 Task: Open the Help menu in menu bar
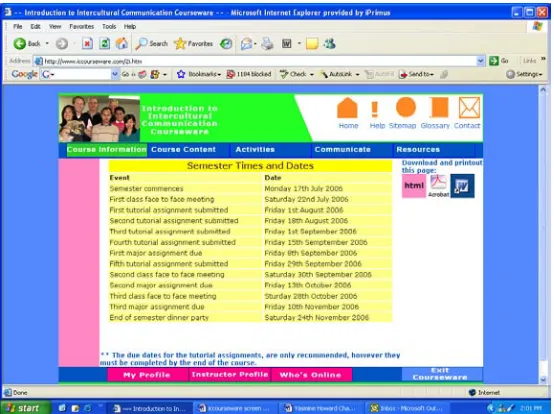pyautogui.click(x=130, y=26)
